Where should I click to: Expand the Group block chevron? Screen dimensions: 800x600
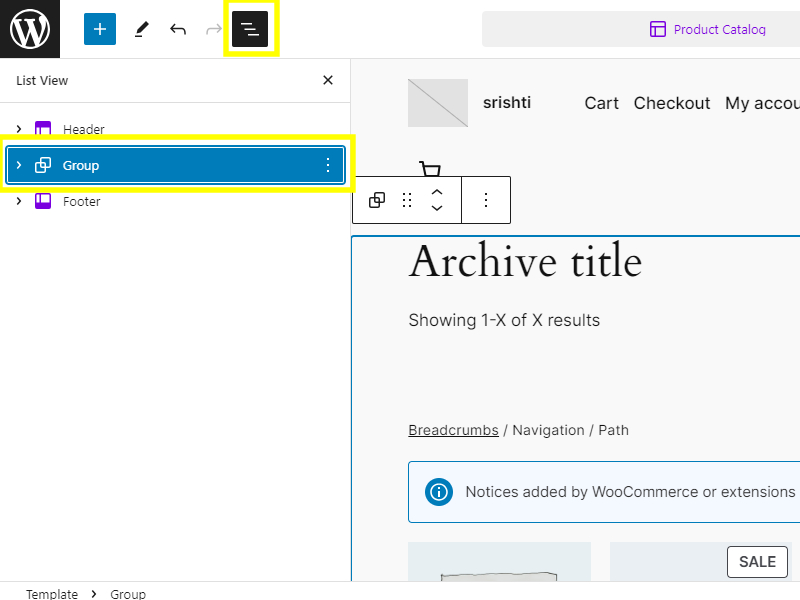click(19, 165)
